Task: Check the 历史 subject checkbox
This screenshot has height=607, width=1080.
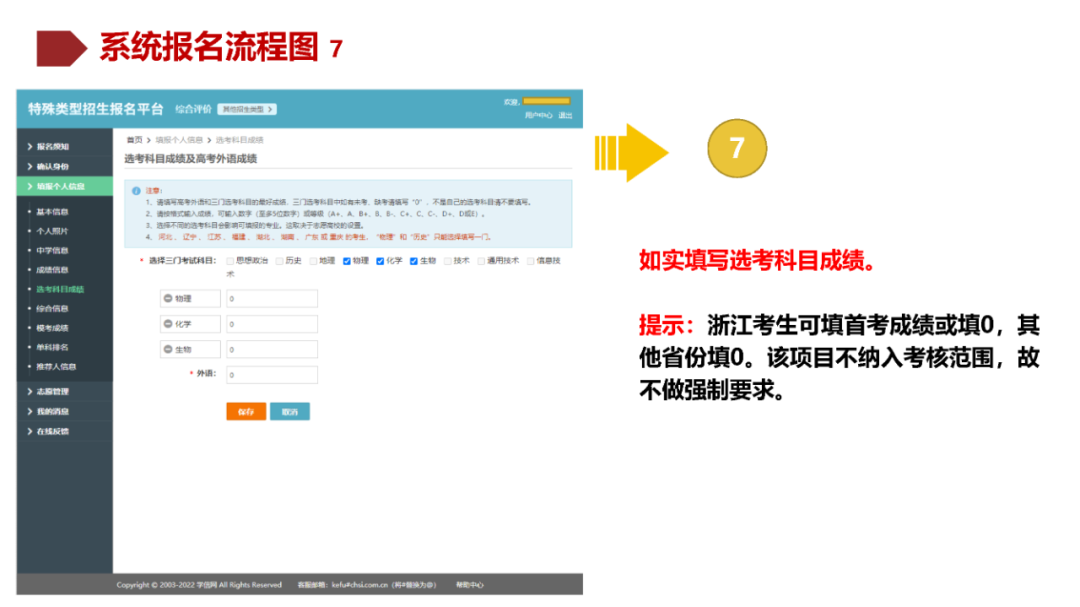Action: [278, 259]
